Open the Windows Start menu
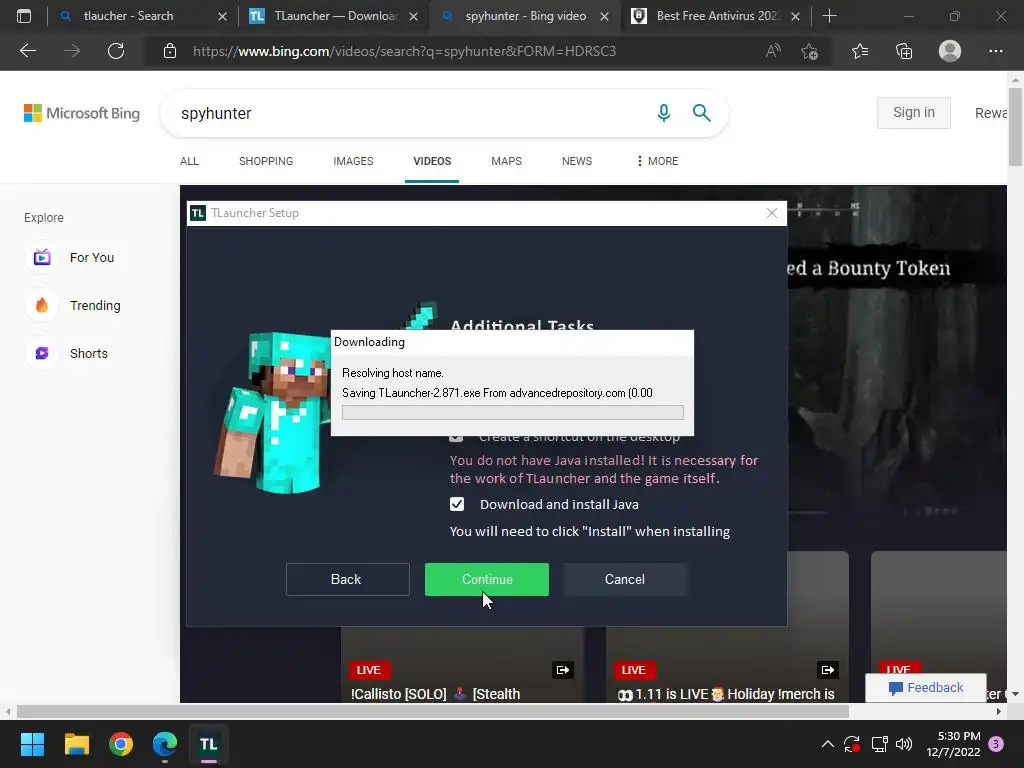Viewport: 1024px width, 768px height. click(32, 744)
